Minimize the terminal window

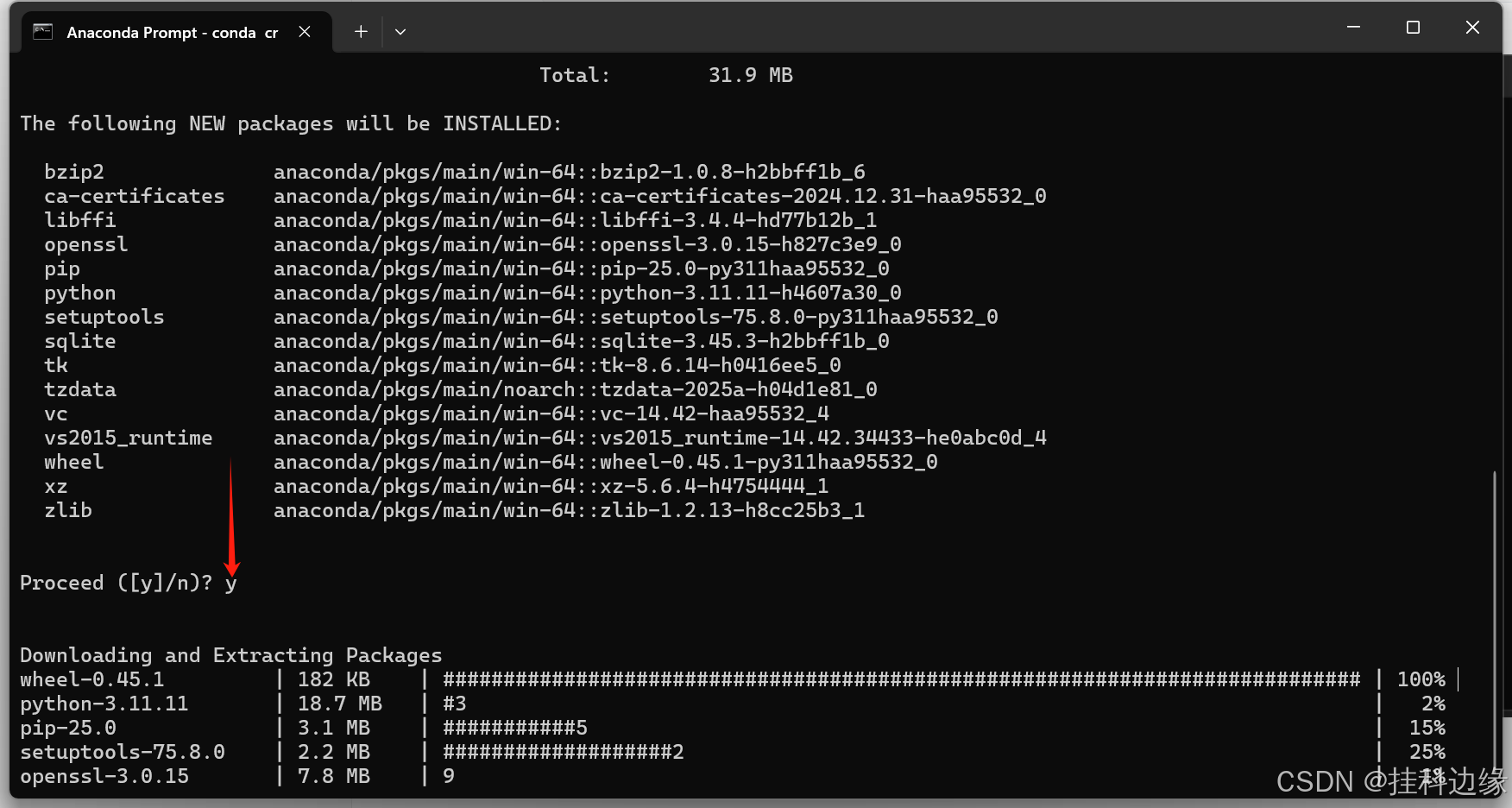1353,28
